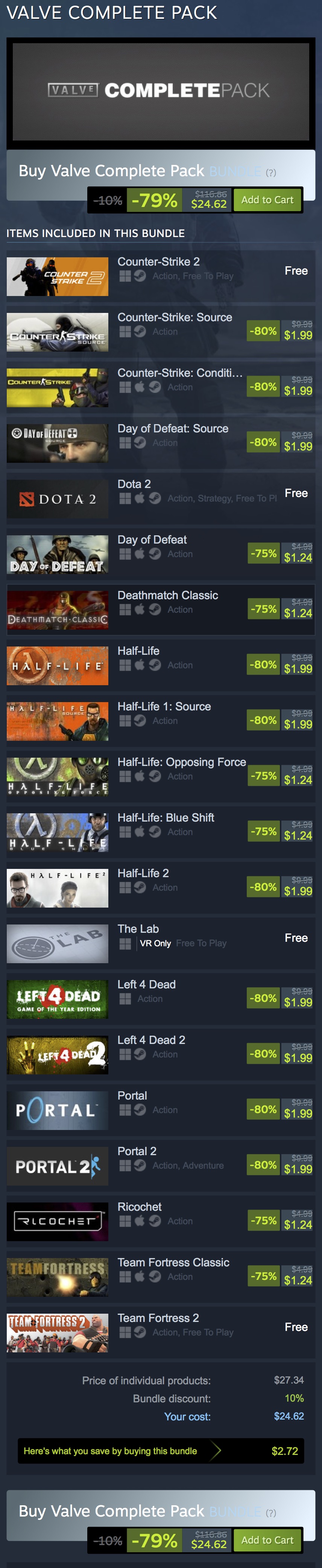Click the Windows icon under Left 4 Dead
The width and height of the screenshot is (322, 1568).
125,998
